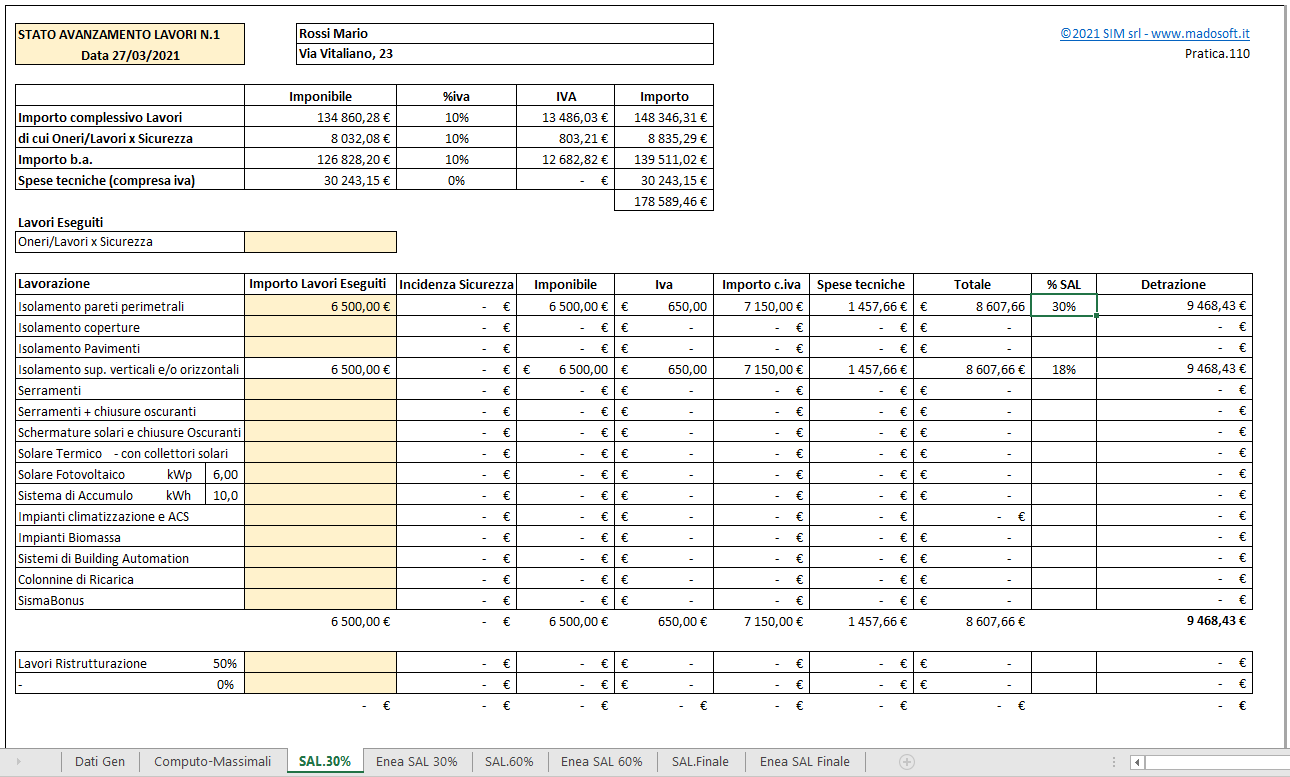Select the Via Vitaliano, 23 address cell
This screenshot has height=777, width=1290.
pos(505,54)
